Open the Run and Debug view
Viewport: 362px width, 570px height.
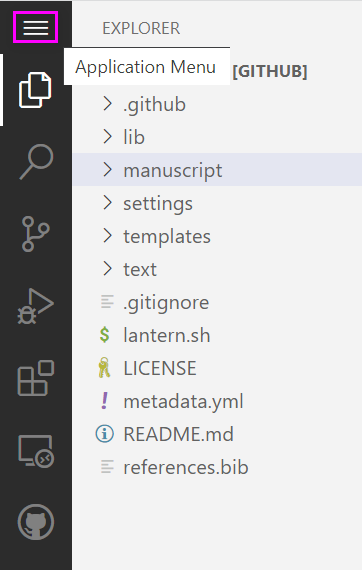(x=36, y=306)
